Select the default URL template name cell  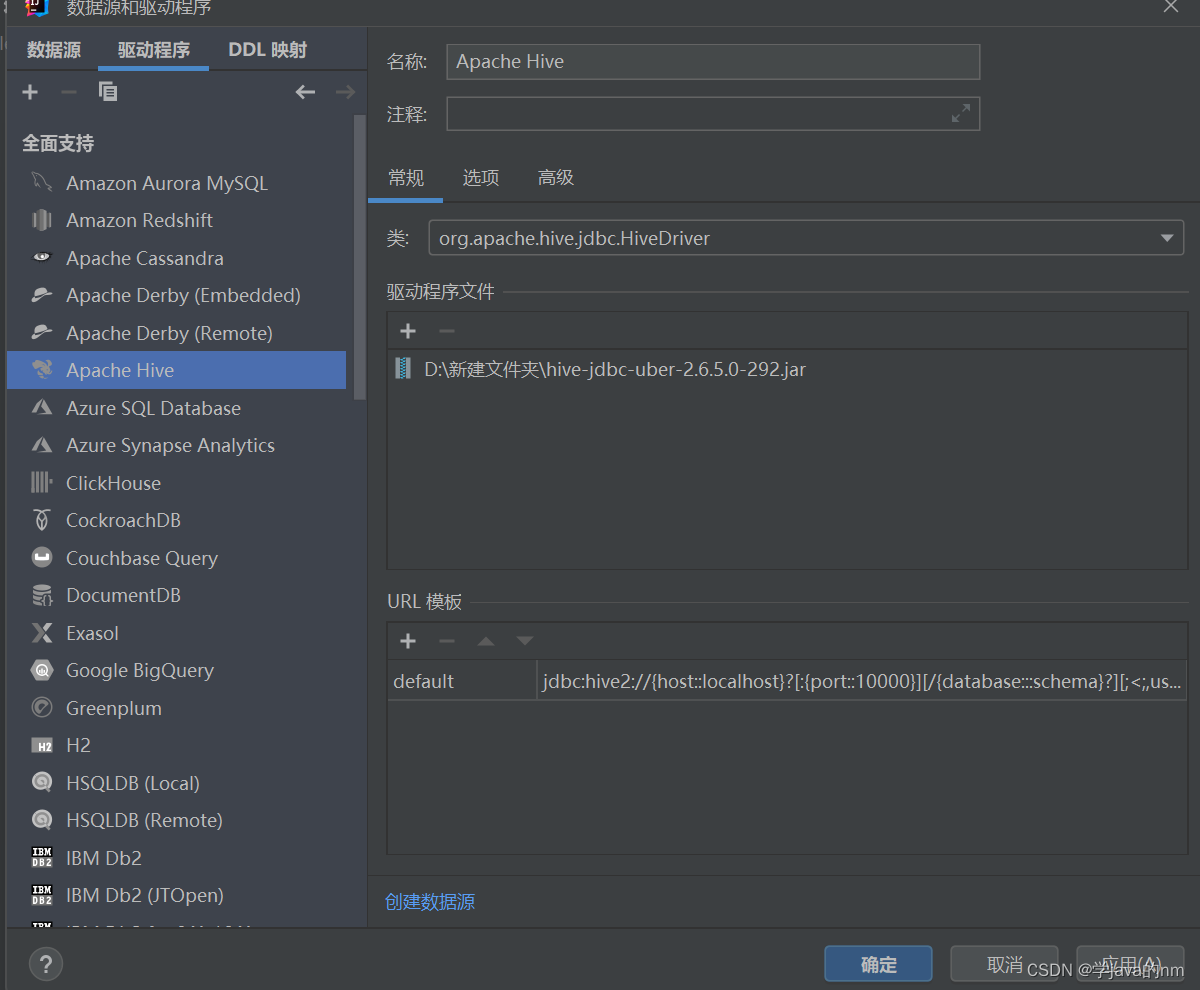pyautogui.click(x=462, y=681)
